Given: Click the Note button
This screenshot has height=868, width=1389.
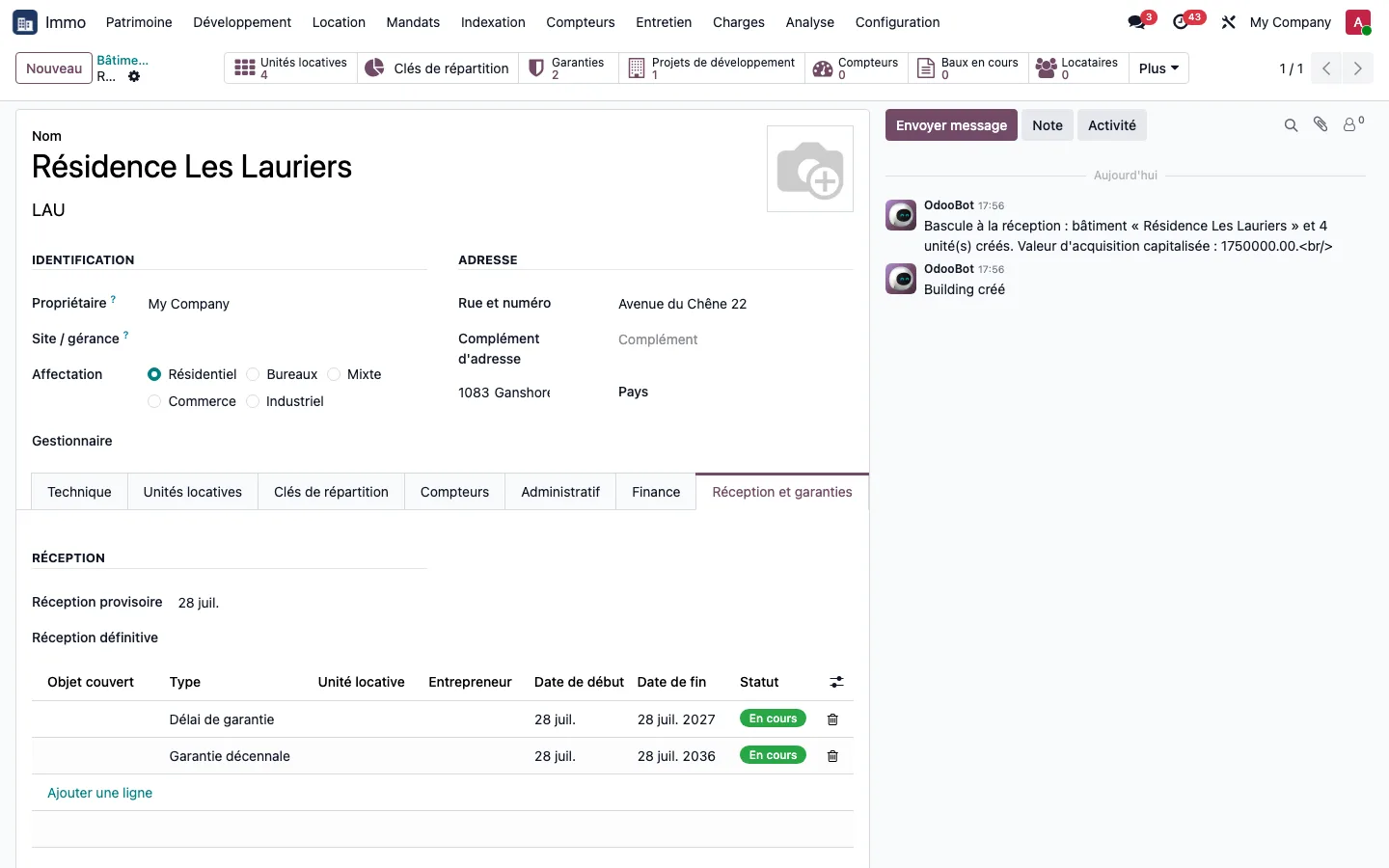Looking at the screenshot, I should [x=1048, y=125].
